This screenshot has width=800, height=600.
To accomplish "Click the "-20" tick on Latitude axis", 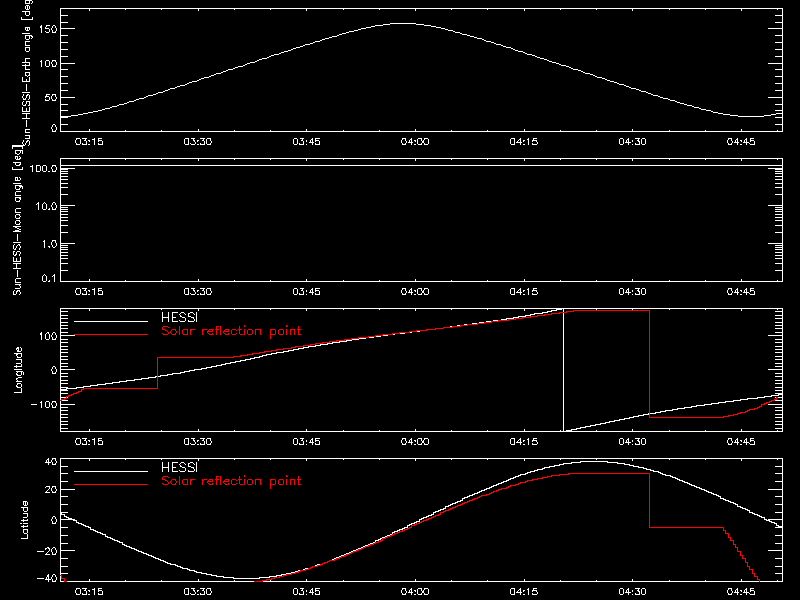I will coord(47,551).
